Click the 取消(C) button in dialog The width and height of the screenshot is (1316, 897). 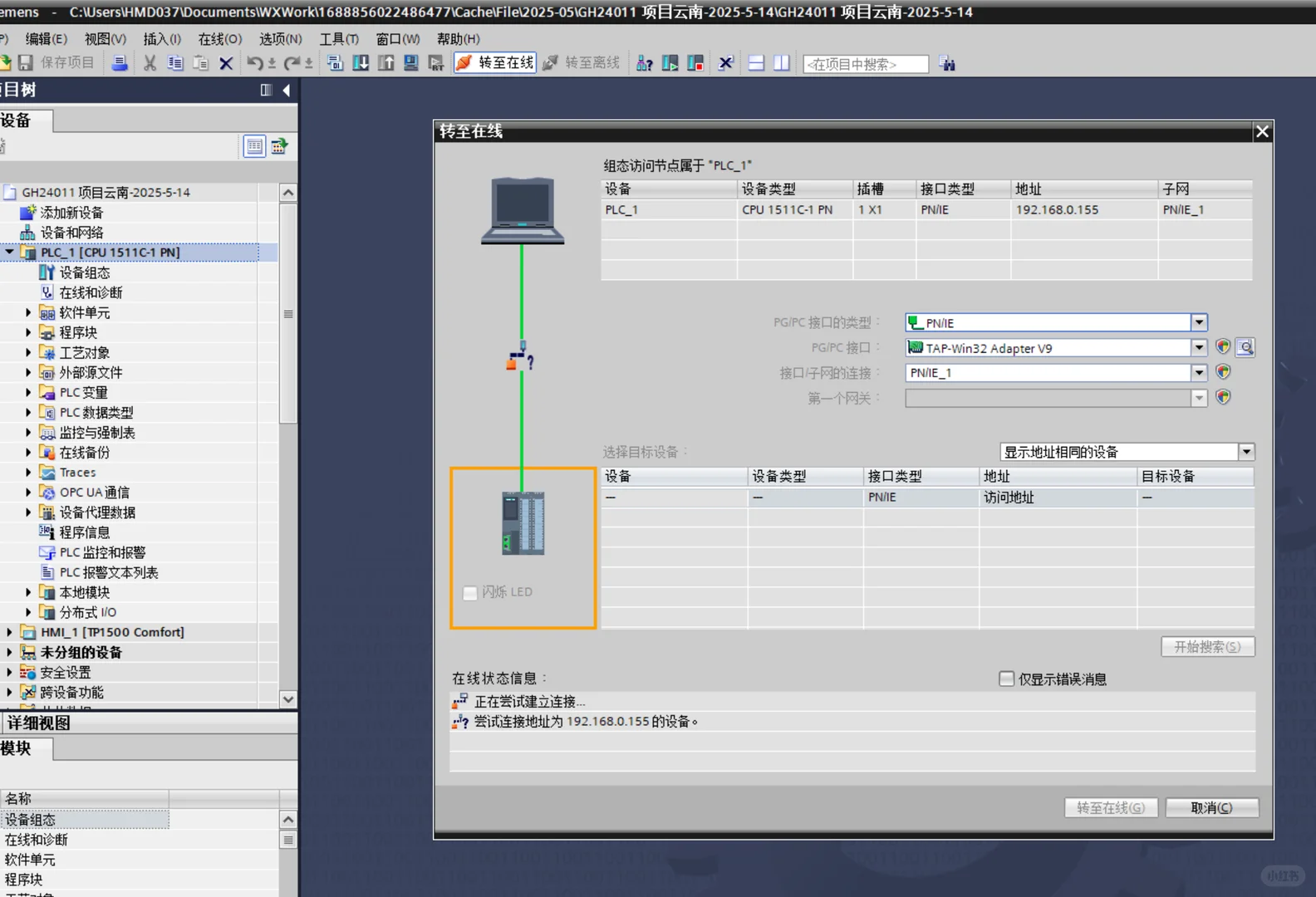[x=1212, y=808]
